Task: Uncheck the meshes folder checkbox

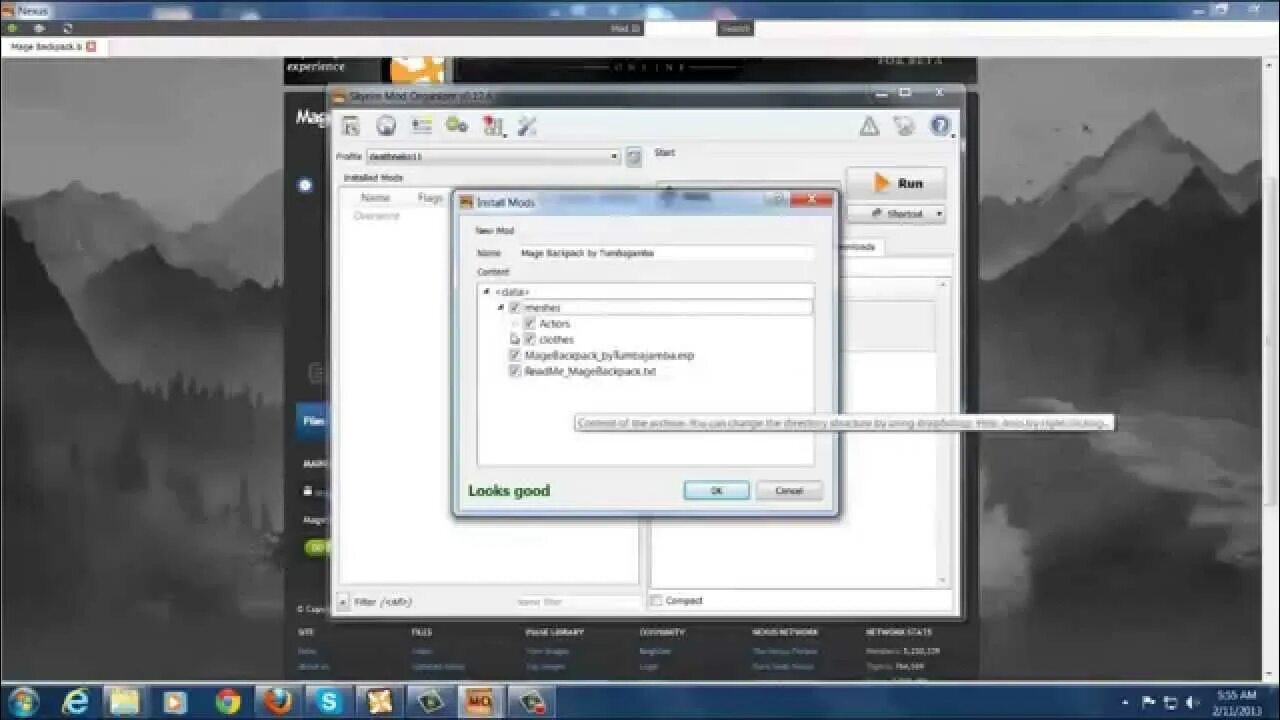Action: click(x=514, y=308)
